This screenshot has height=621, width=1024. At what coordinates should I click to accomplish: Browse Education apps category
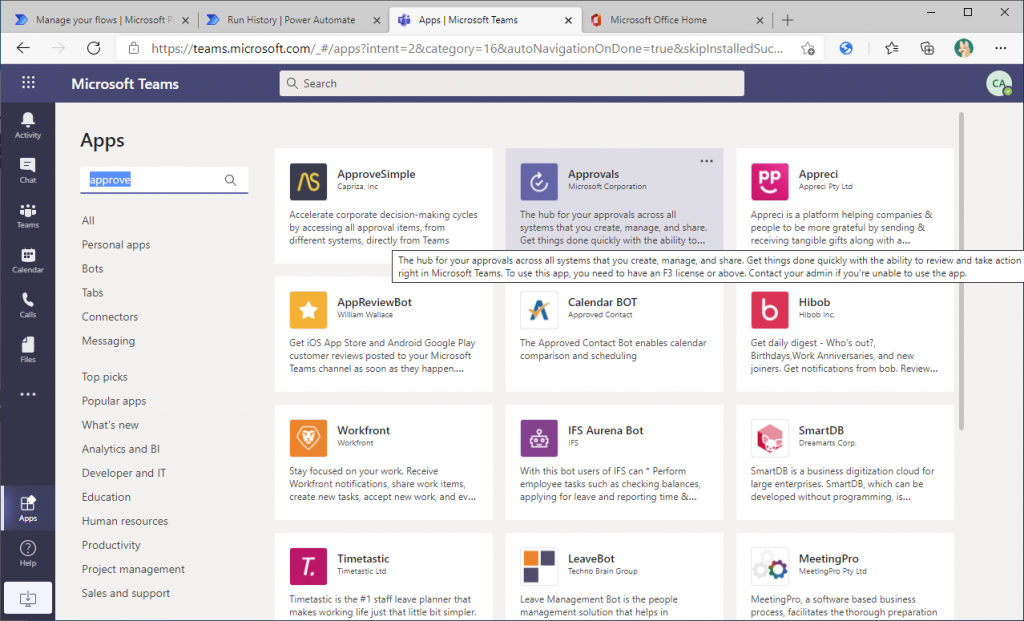[106, 498]
